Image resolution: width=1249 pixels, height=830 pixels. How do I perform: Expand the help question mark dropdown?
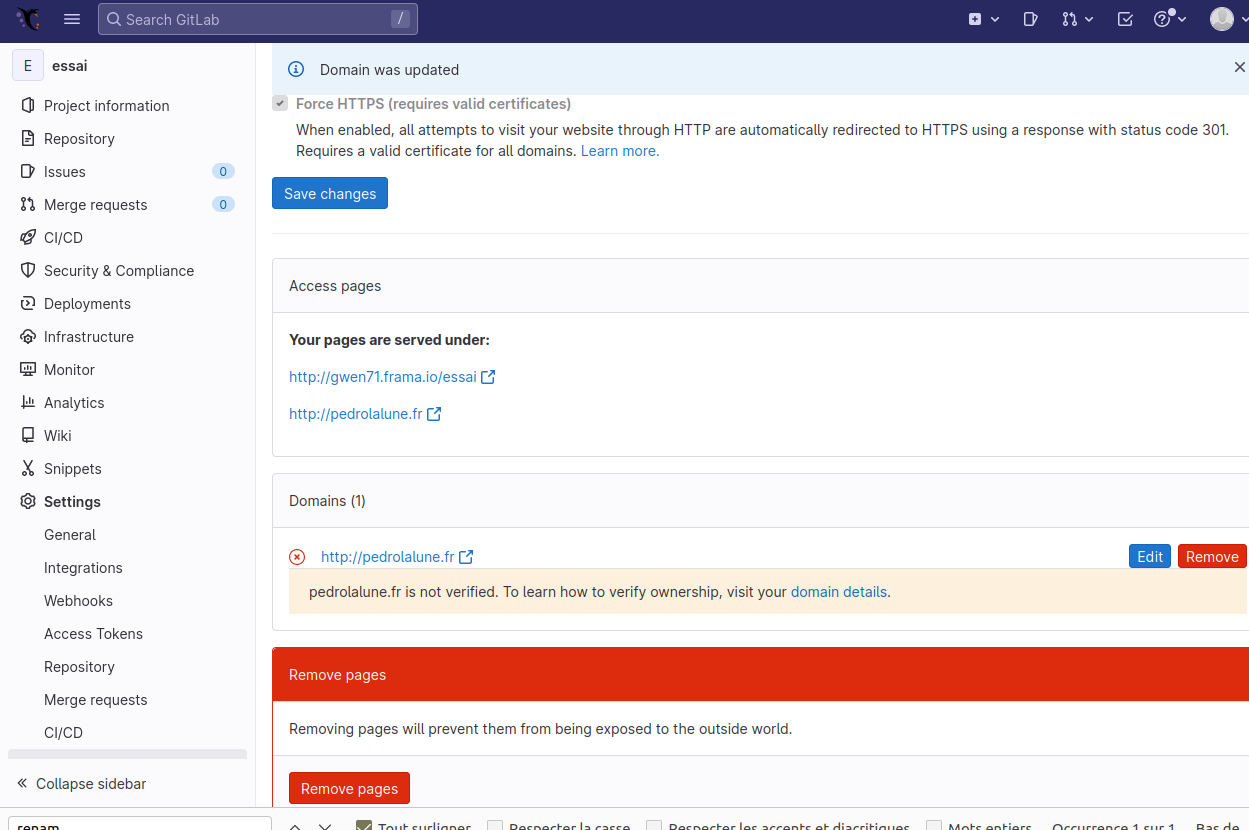click(x=1169, y=19)
